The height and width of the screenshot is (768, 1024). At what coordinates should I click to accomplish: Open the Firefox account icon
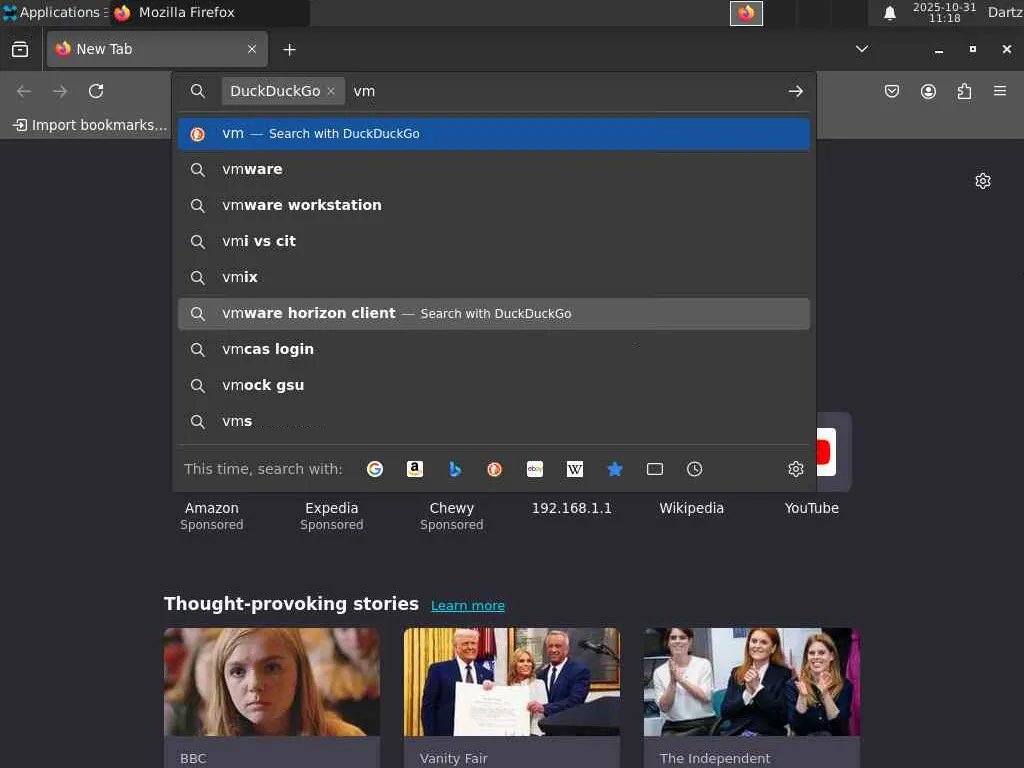(928, 91)
